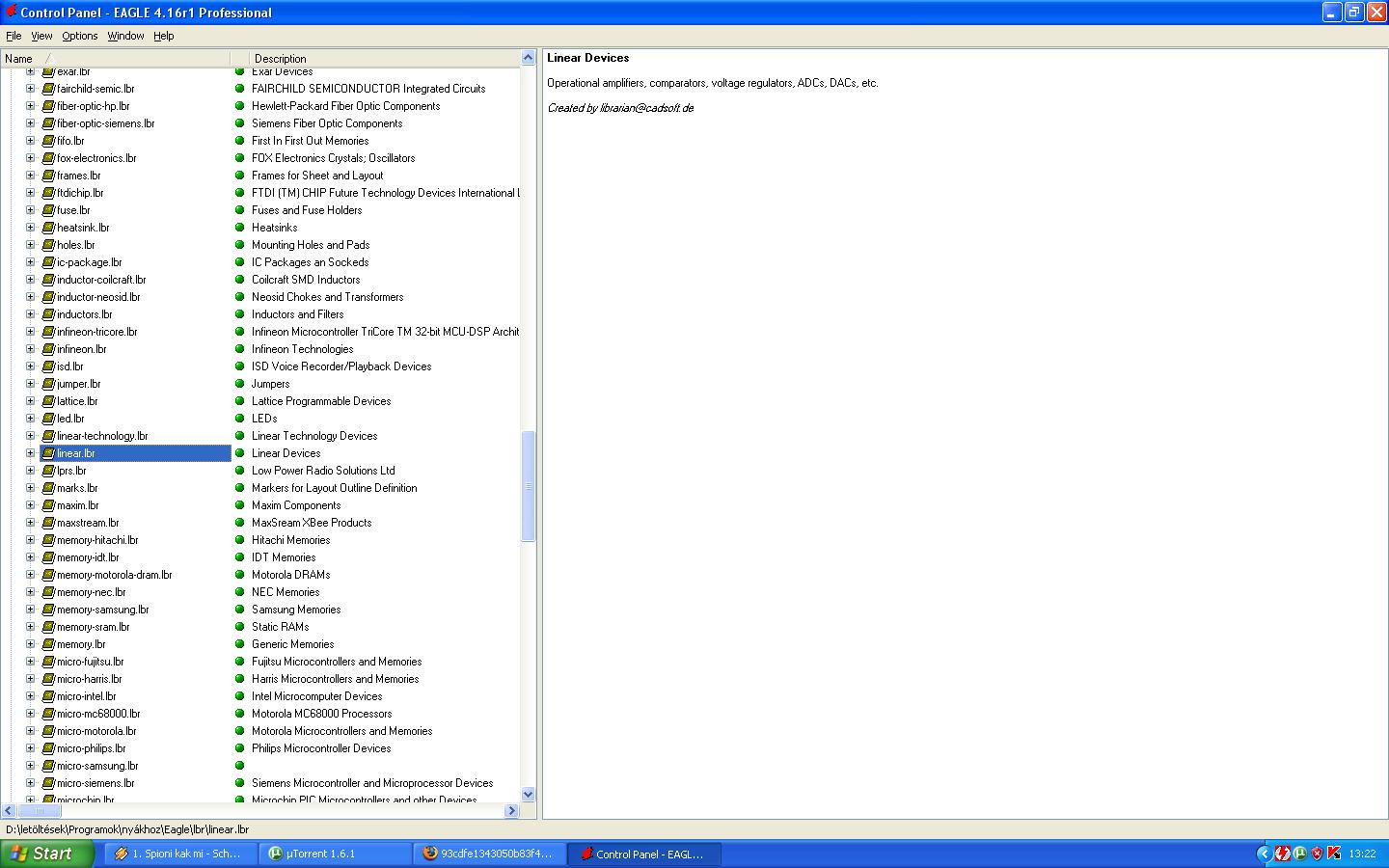1389x868 pixels.
Task: Click the memory.lbr library book icon
Action: pyautogui.click(x=48, y=644)
